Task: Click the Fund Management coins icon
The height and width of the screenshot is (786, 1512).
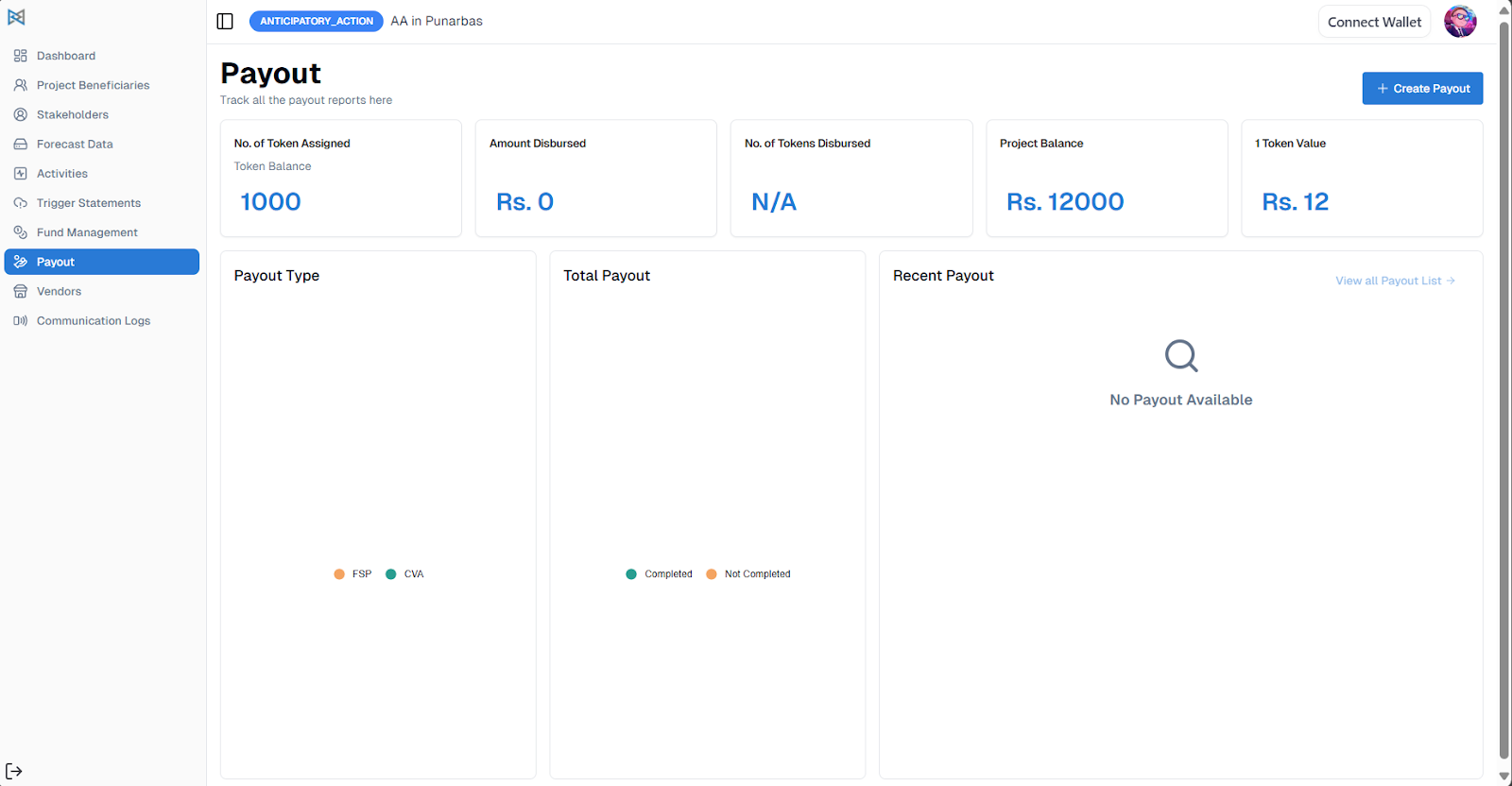Action: pos(20,231)
